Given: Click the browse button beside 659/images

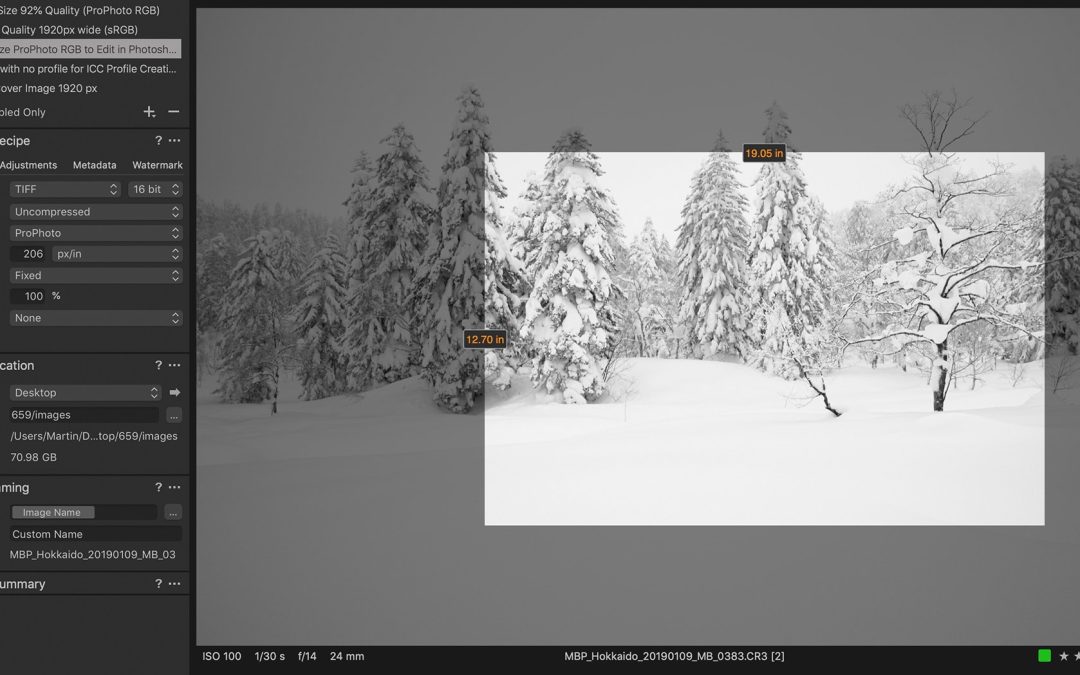Looking at the screenshot, I should click(174, 415).
